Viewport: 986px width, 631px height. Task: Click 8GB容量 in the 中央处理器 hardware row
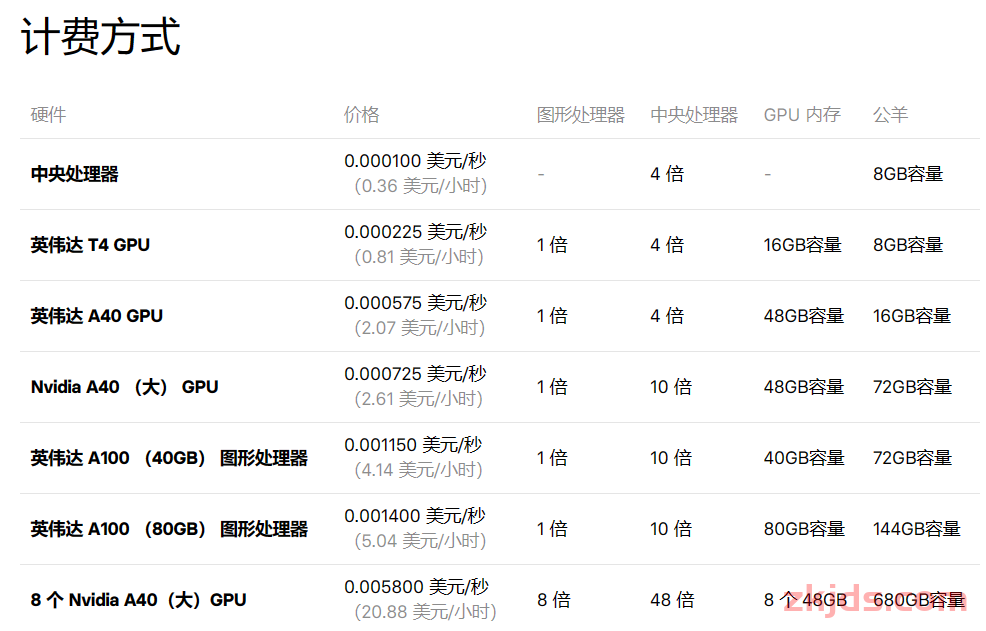pos(908,174)
